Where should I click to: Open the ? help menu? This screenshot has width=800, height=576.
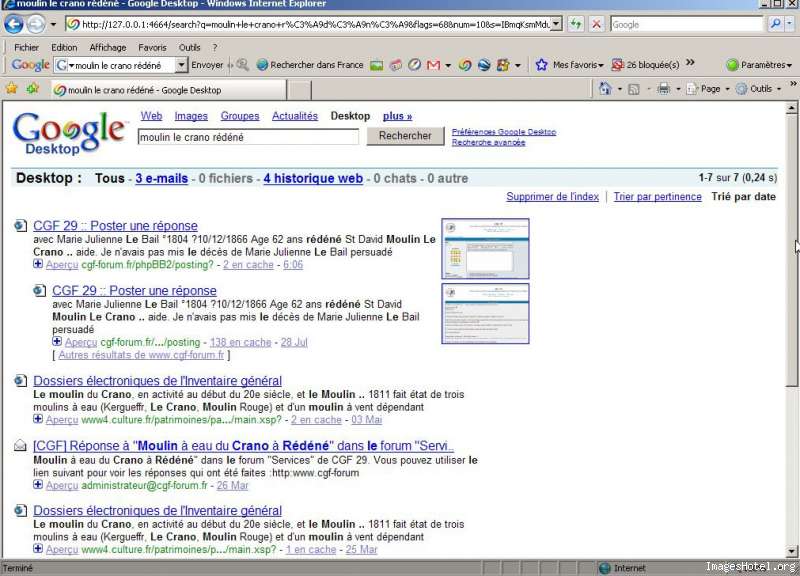click(x=215, y=47)
